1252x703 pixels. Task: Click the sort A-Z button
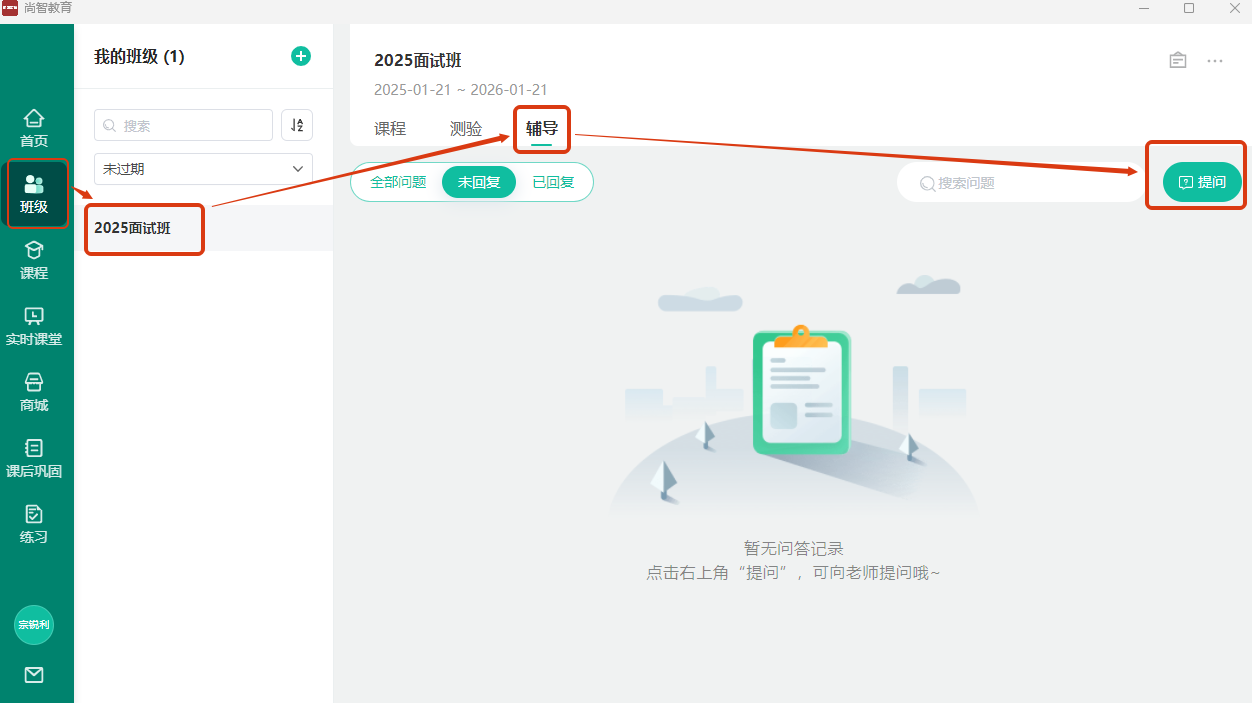pos(297,125)
